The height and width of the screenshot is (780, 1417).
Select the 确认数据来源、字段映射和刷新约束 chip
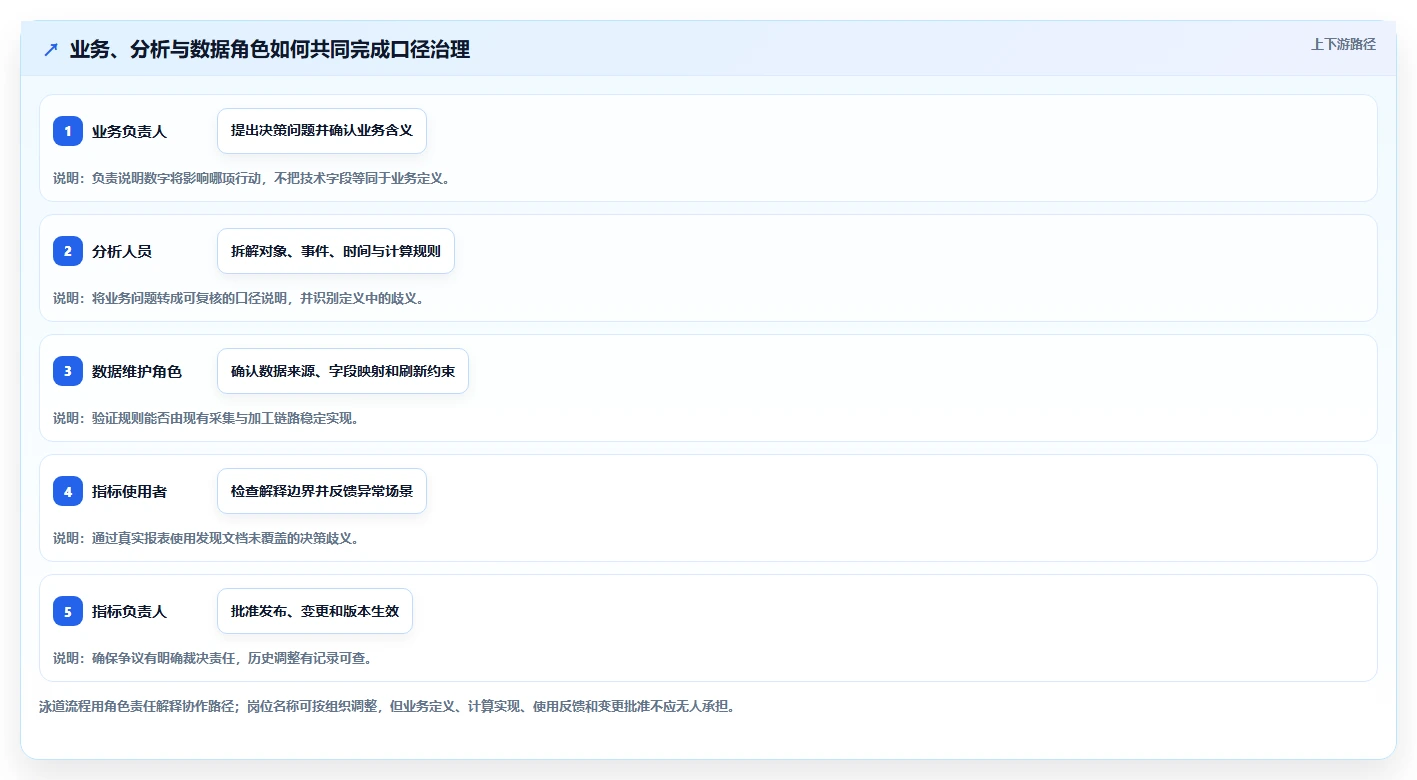click(x=343, y=371)
